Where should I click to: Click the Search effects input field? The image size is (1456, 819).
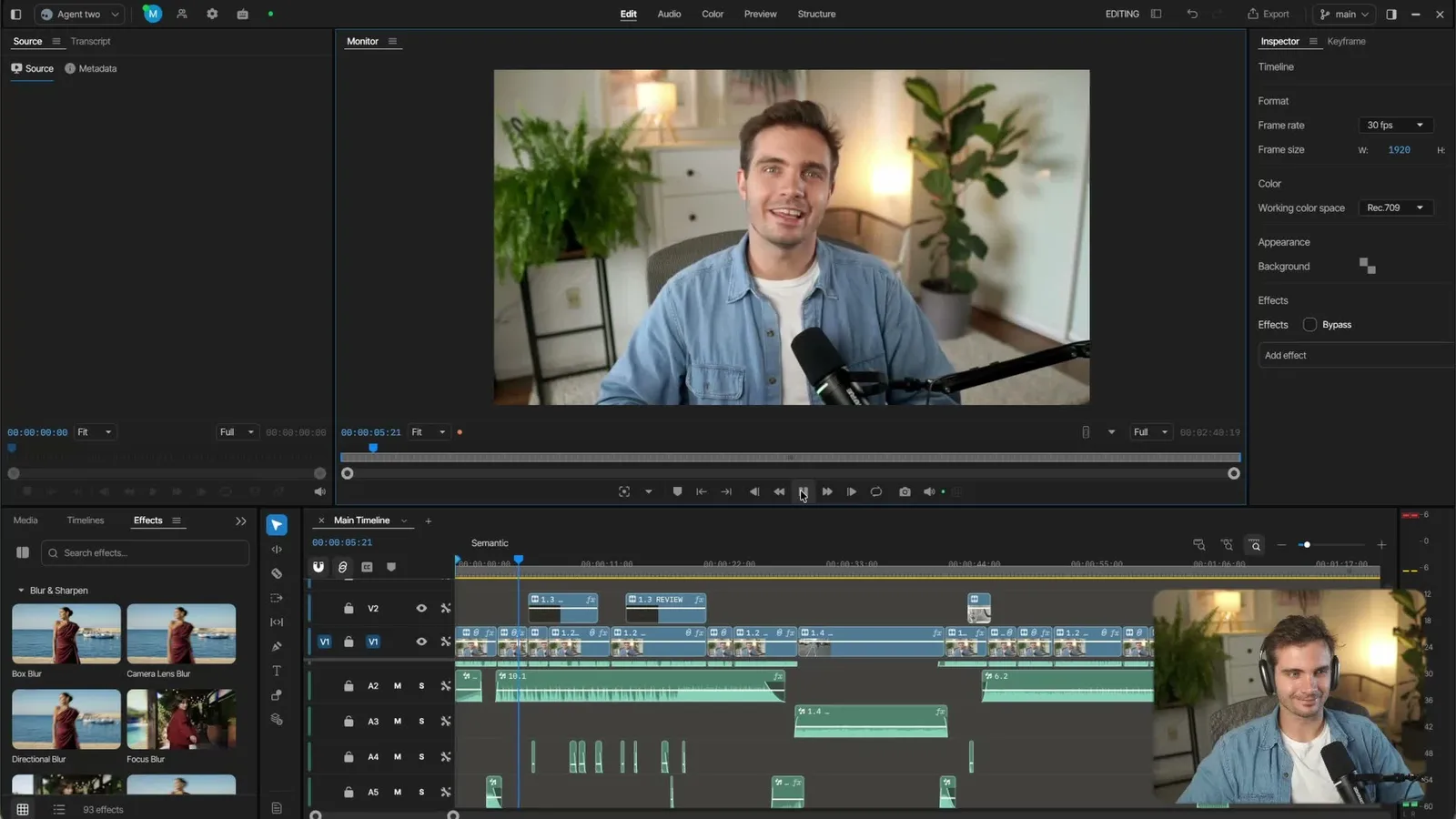[x=146, y=552]
